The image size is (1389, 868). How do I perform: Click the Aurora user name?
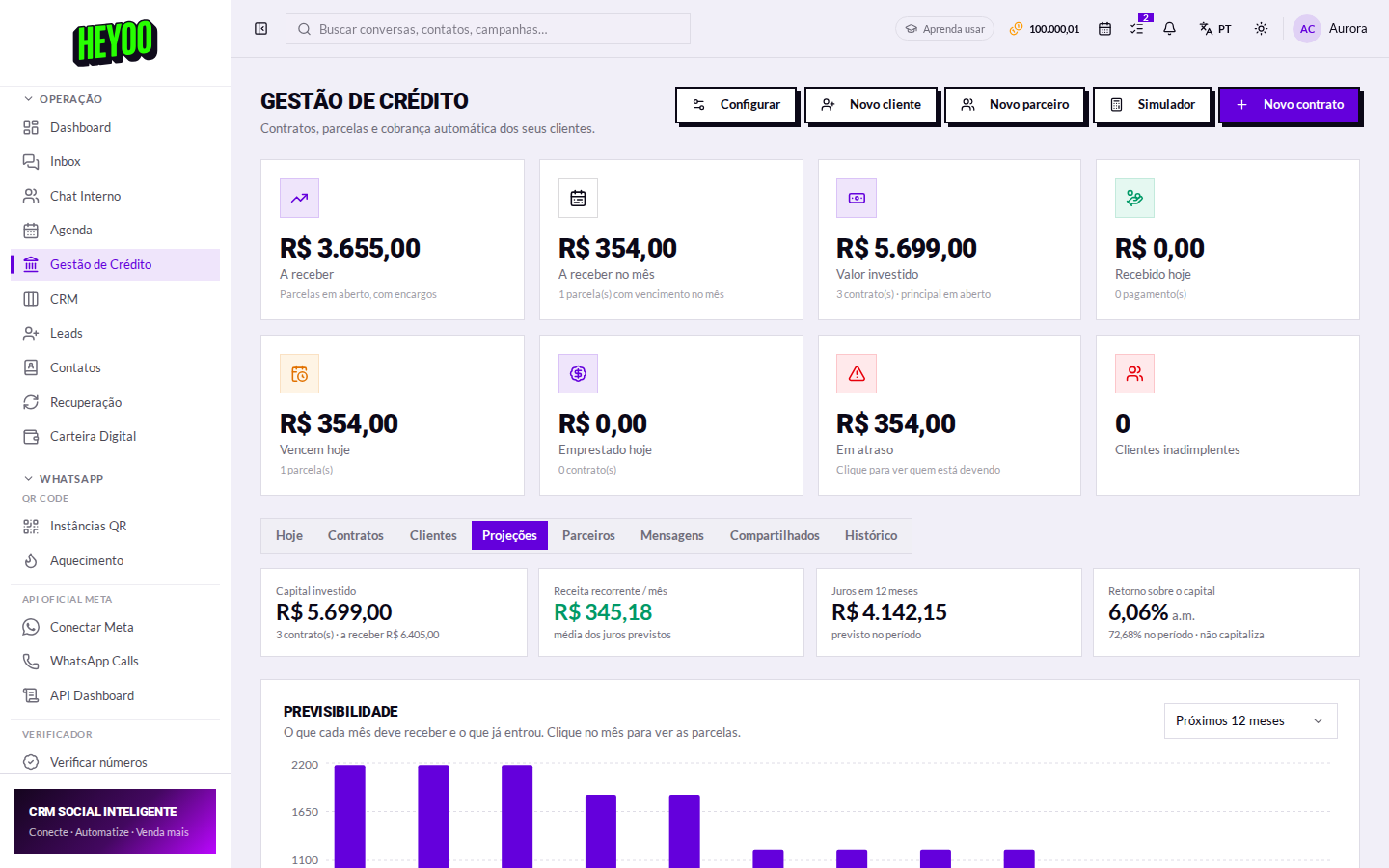point(1348,29)
